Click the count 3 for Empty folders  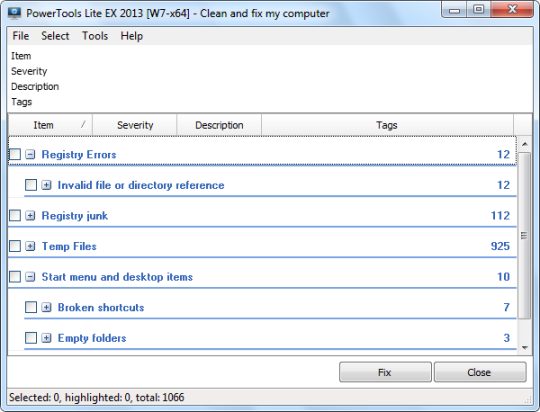[x=507, y=338]
